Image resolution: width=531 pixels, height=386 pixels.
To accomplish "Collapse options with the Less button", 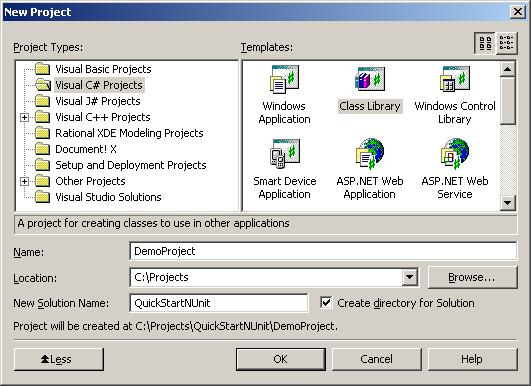I will click(x=59, y=359).
